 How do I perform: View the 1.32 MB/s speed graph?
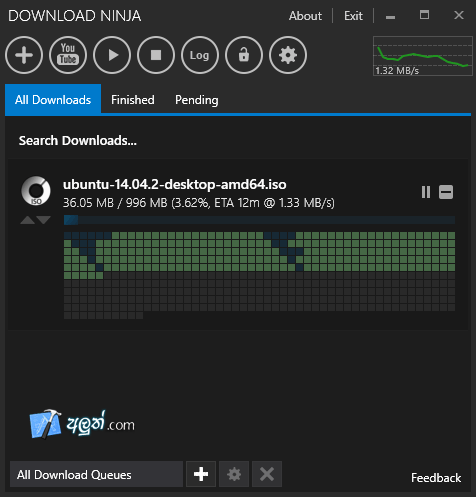click(x=423, y=56)
